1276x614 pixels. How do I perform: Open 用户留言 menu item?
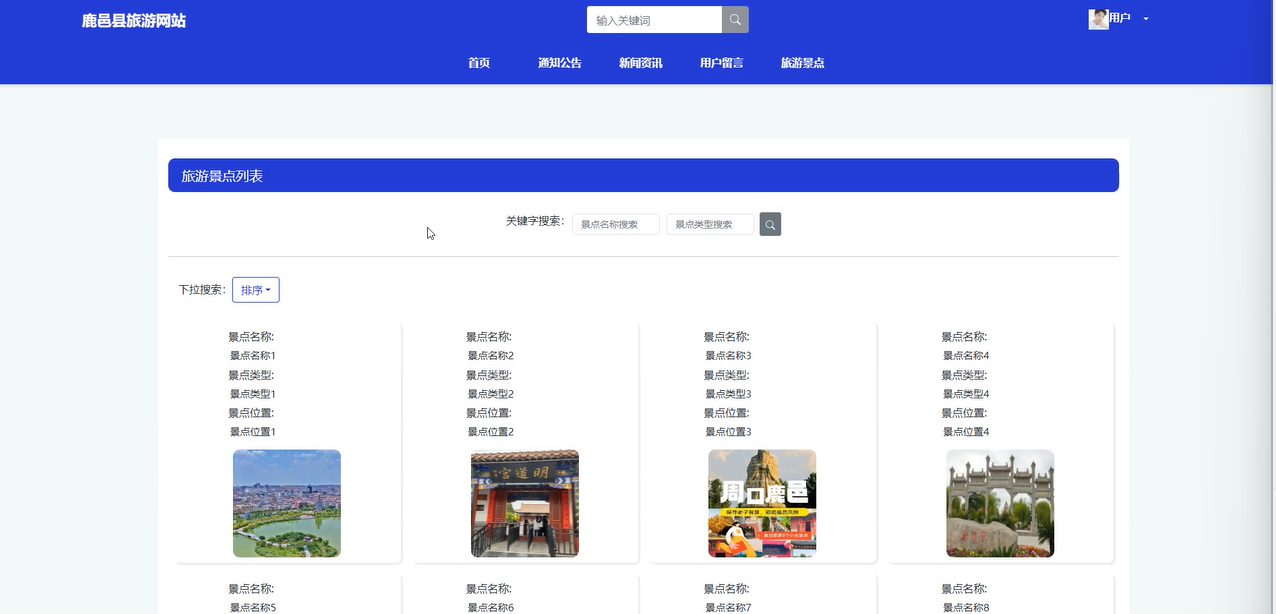click(x=722, y=63)
